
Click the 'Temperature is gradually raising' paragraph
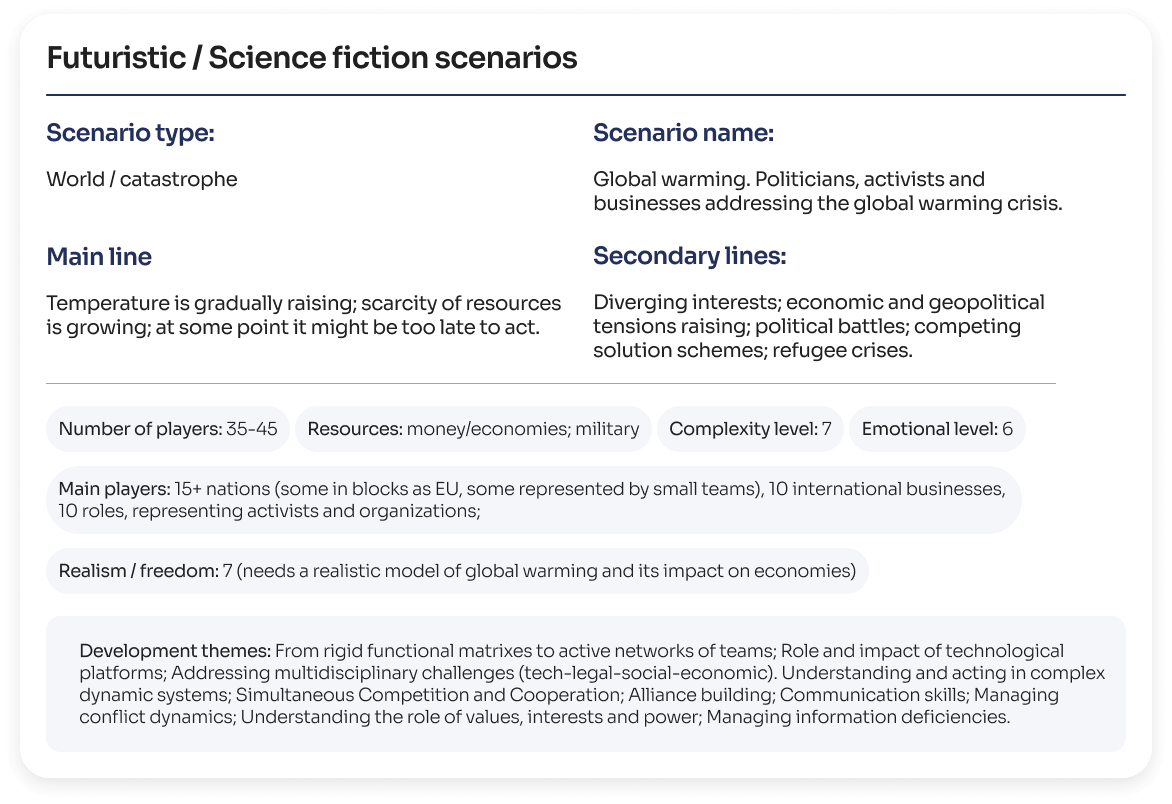coord(303,314)
